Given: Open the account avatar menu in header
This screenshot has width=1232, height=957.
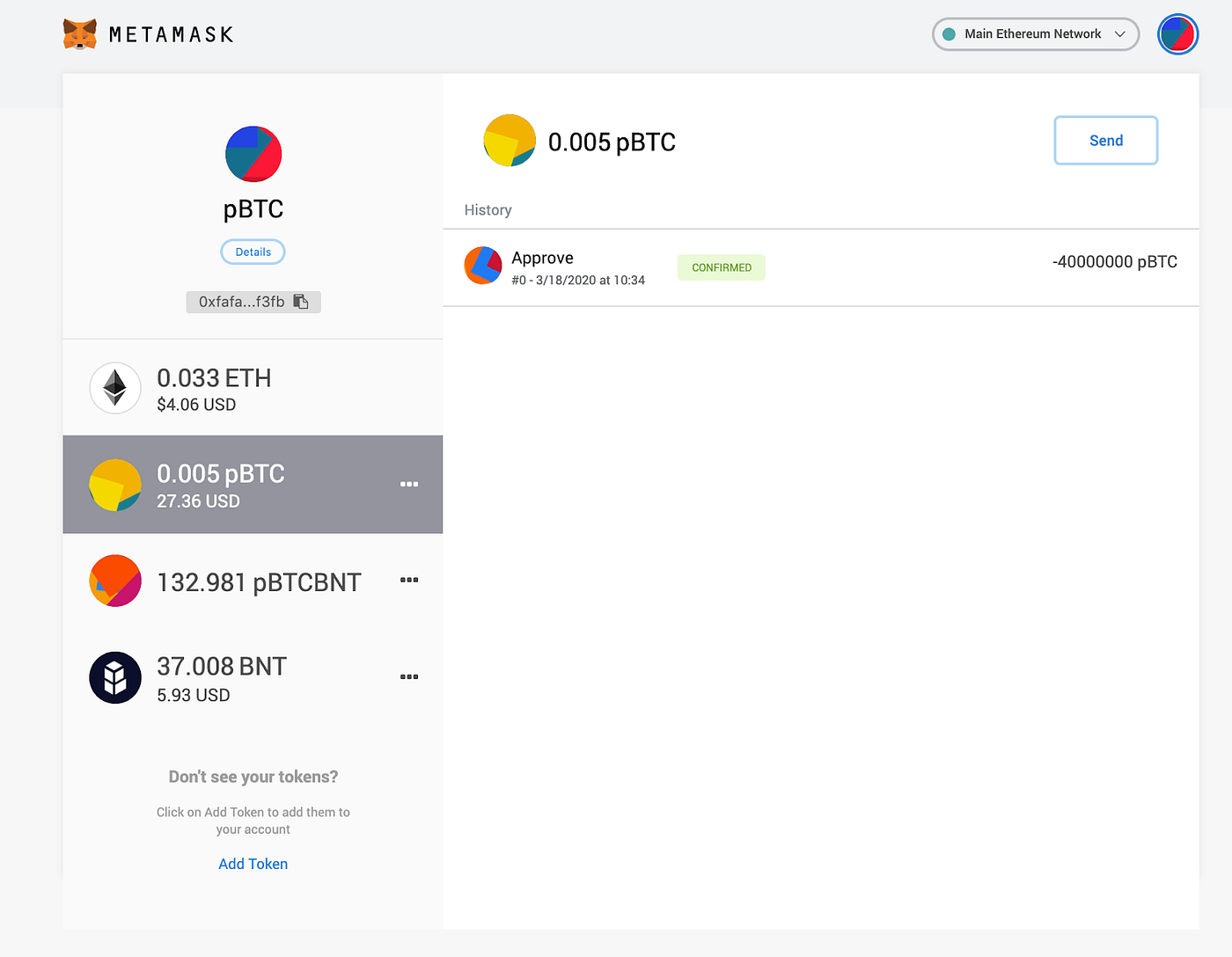Looking at the screenshot, I should click(1177, 34).
